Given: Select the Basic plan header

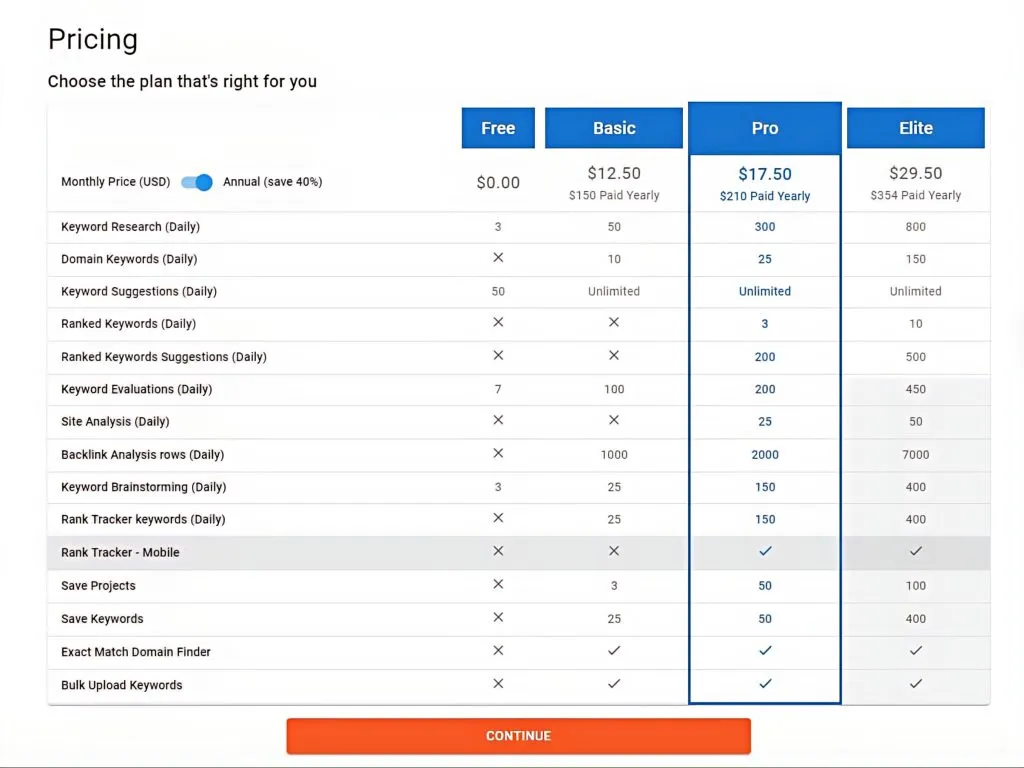Looking at the screenshot, I should pos(614,128).
